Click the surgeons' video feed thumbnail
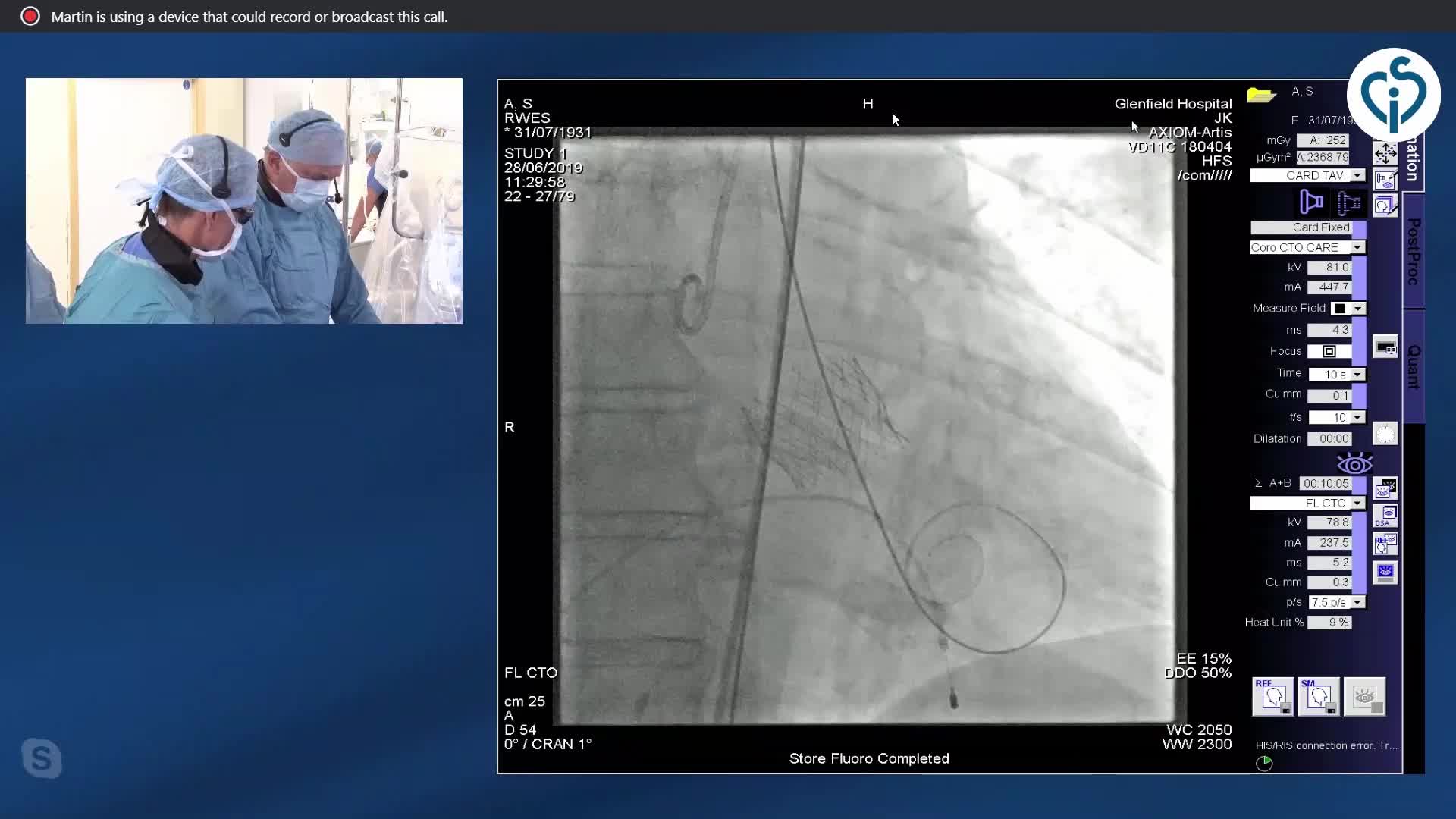The height and width of the screenshot is (819, 1456). pos(243,201)
